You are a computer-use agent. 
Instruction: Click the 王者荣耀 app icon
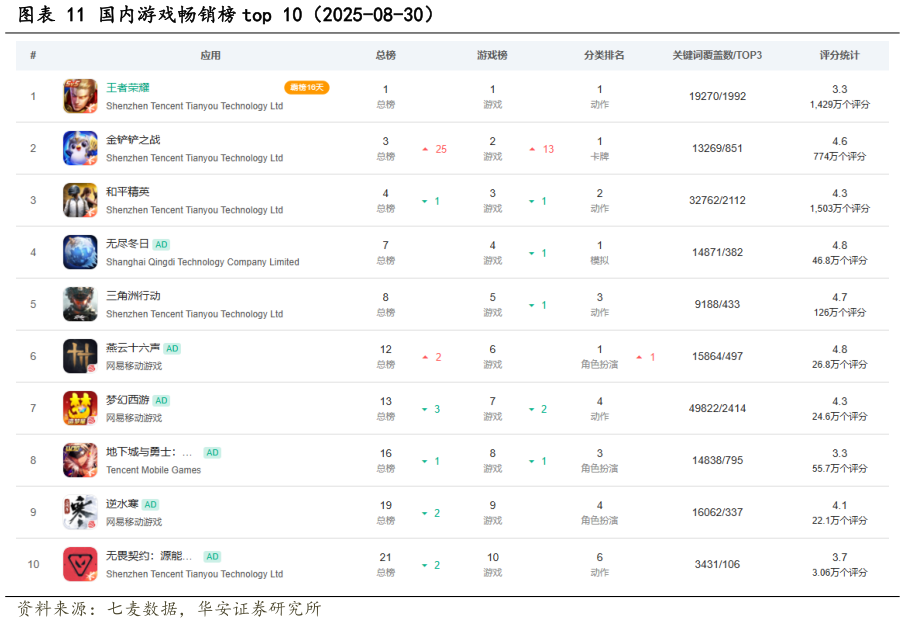click(x=80, y=96)
